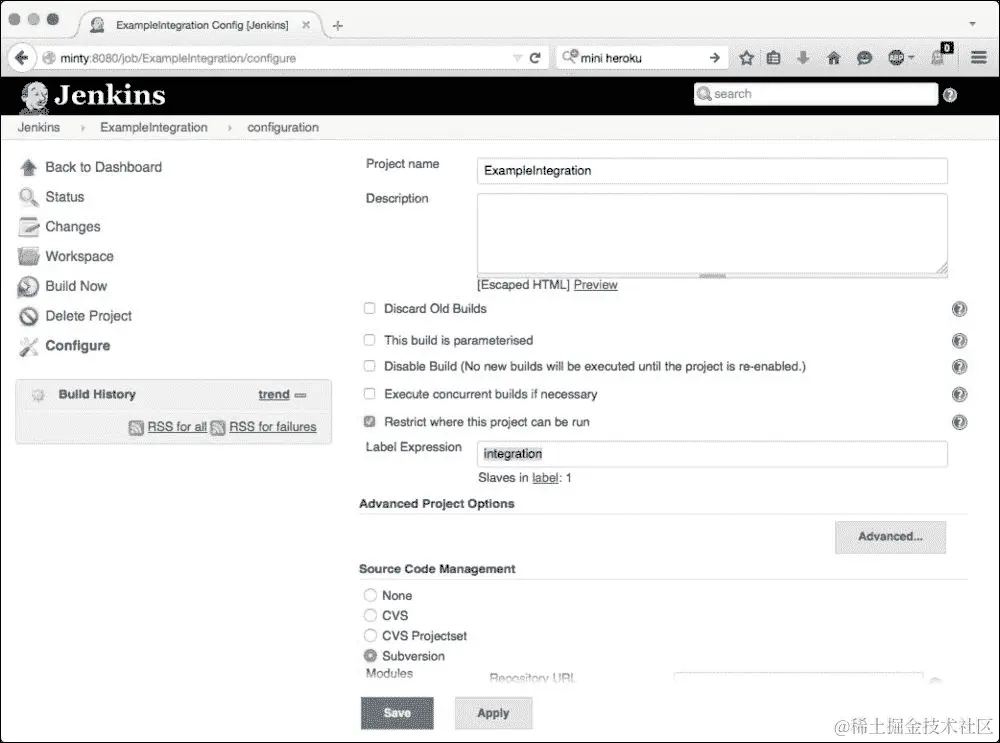Open the hamburger menu icon in browser
Image resolution: width=1000 pixels, height=743 pixels.
(x=979, y=58)
